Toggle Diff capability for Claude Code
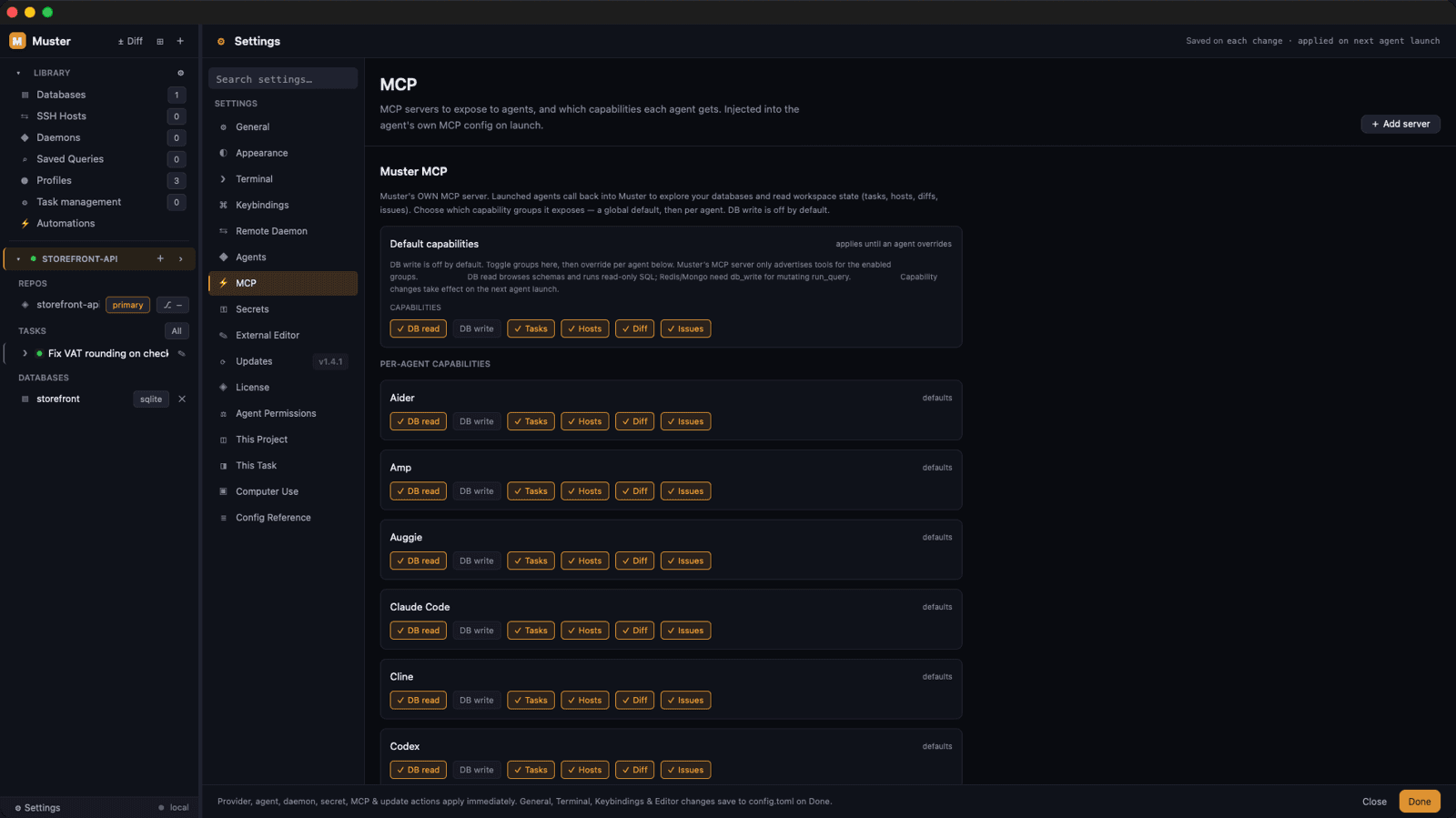This screenshot has width=1456, height=818. click(635, 631)
